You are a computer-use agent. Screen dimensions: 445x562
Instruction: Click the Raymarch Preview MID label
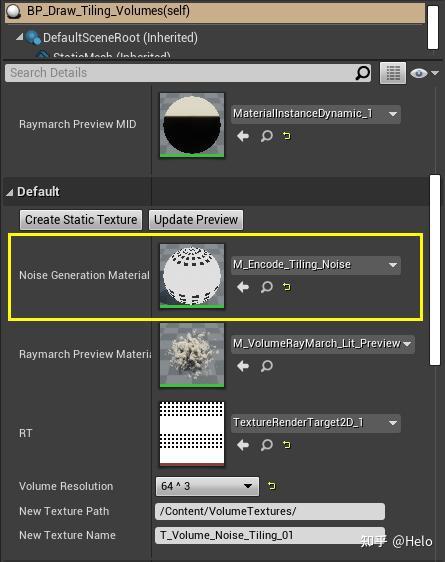(77, 124)
